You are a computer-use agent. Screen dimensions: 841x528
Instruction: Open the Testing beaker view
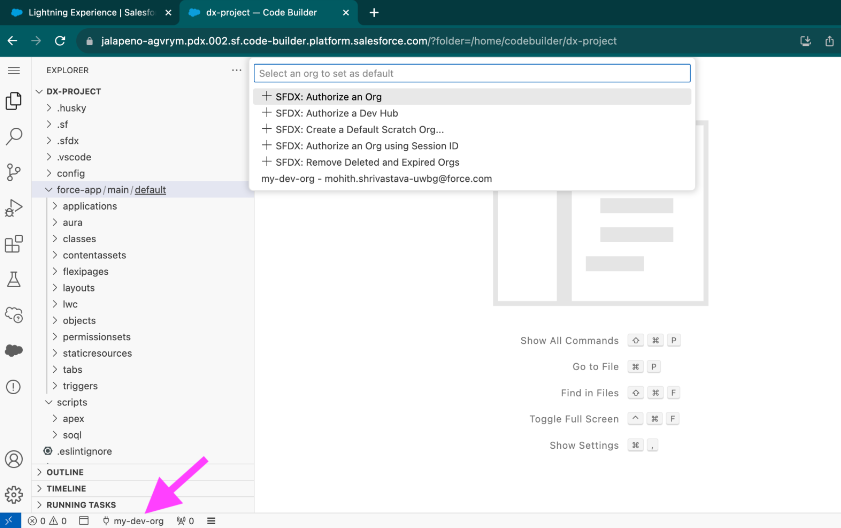tap(14, 279)
